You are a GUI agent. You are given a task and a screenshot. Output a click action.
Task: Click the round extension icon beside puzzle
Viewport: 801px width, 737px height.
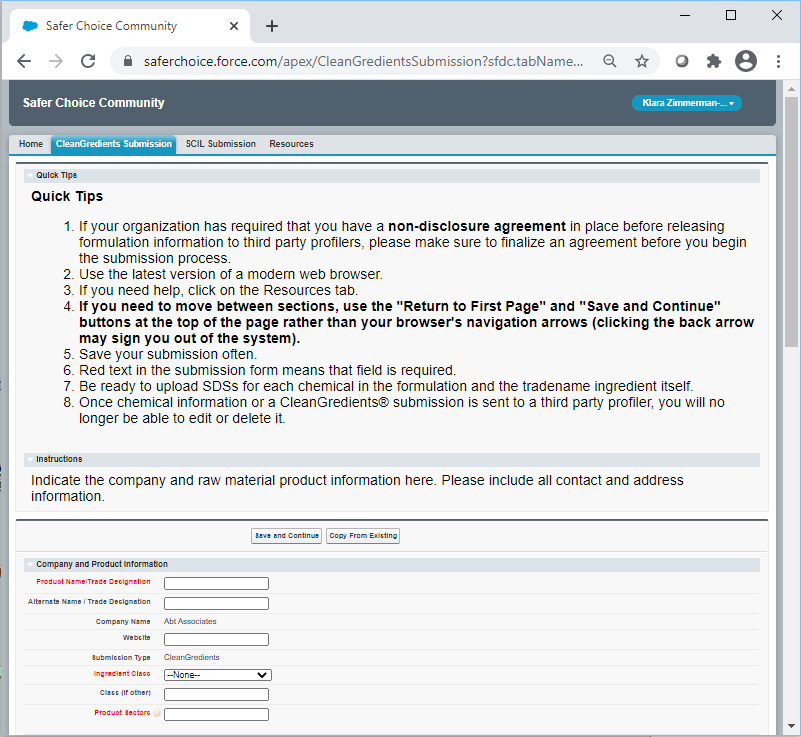[681, 61]
